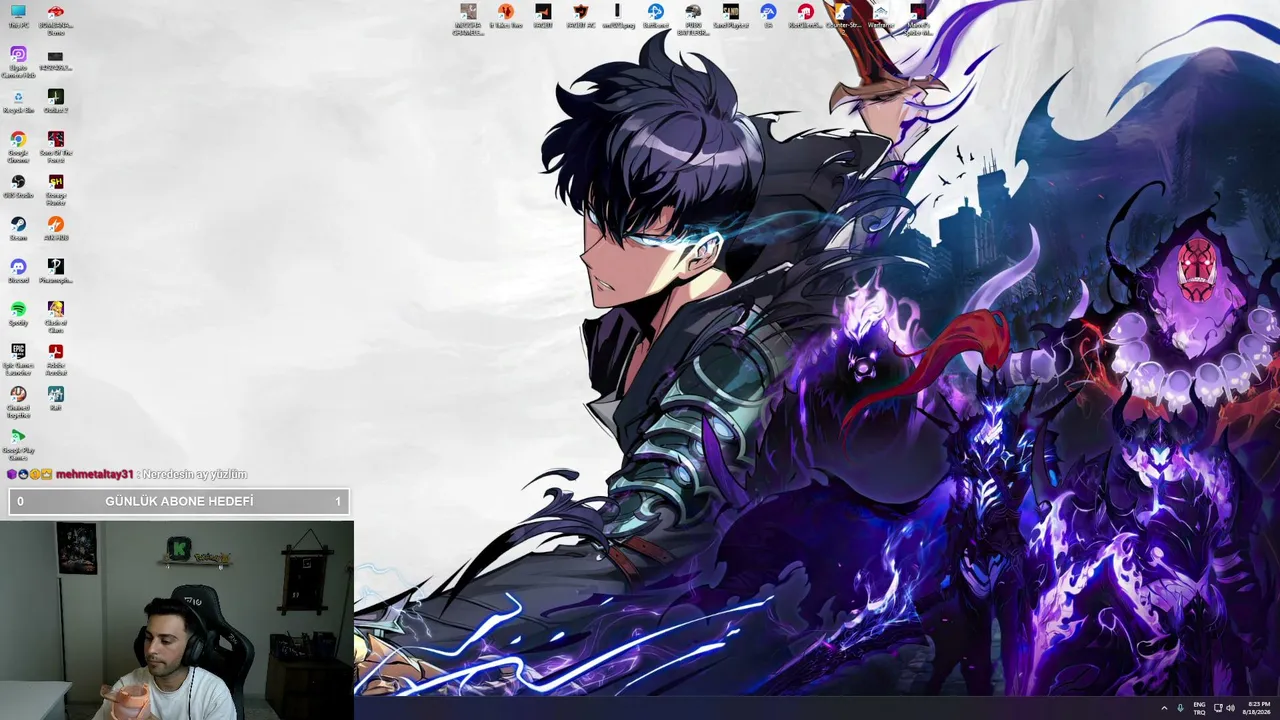Open the ENG TRQ language switcher

click(1199, 708)
